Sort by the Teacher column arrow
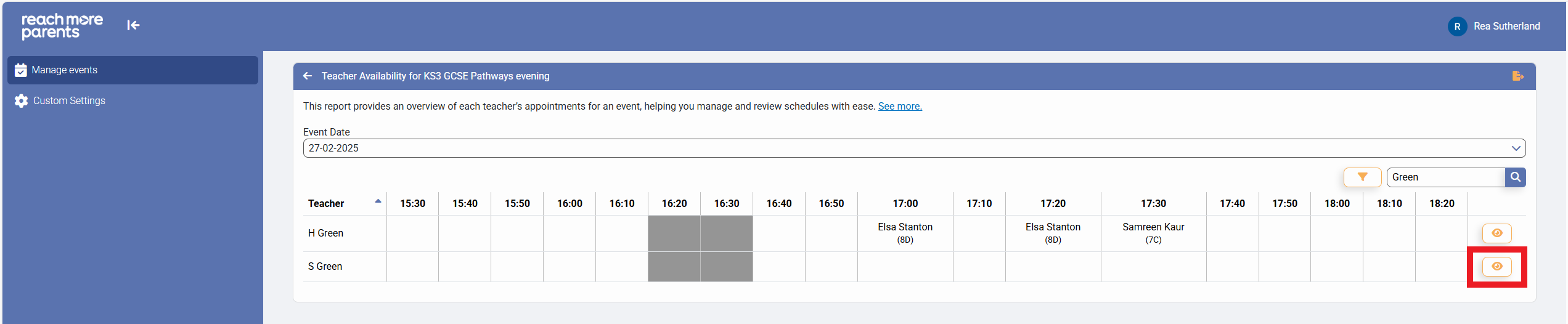The image size is (1568, 324). (x=378, y=201)
